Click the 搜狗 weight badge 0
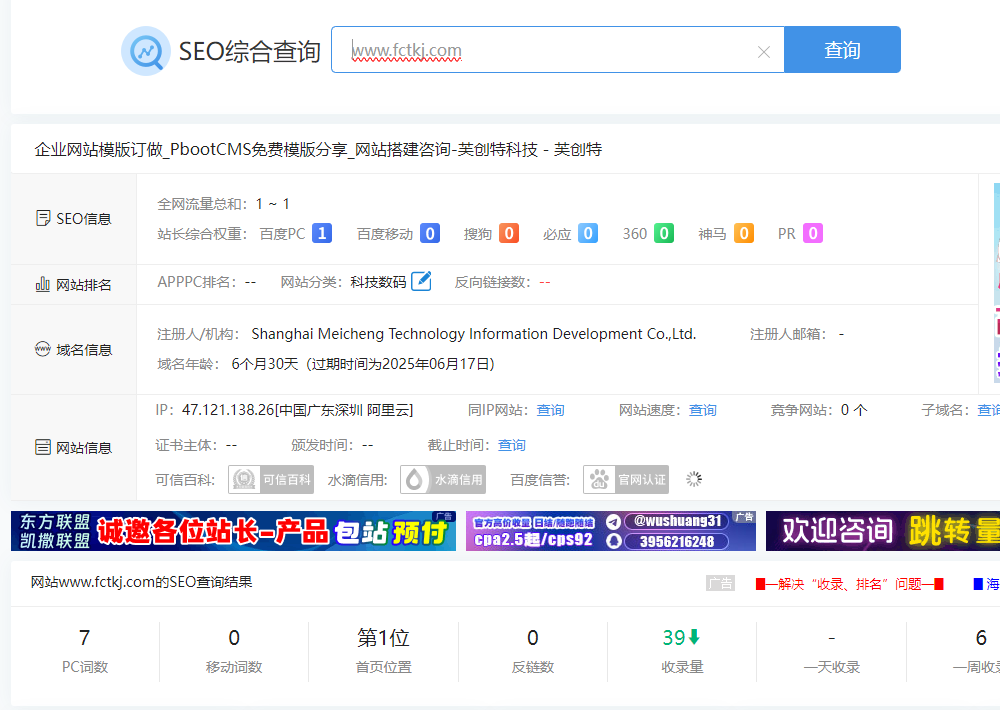 (508, 233)
